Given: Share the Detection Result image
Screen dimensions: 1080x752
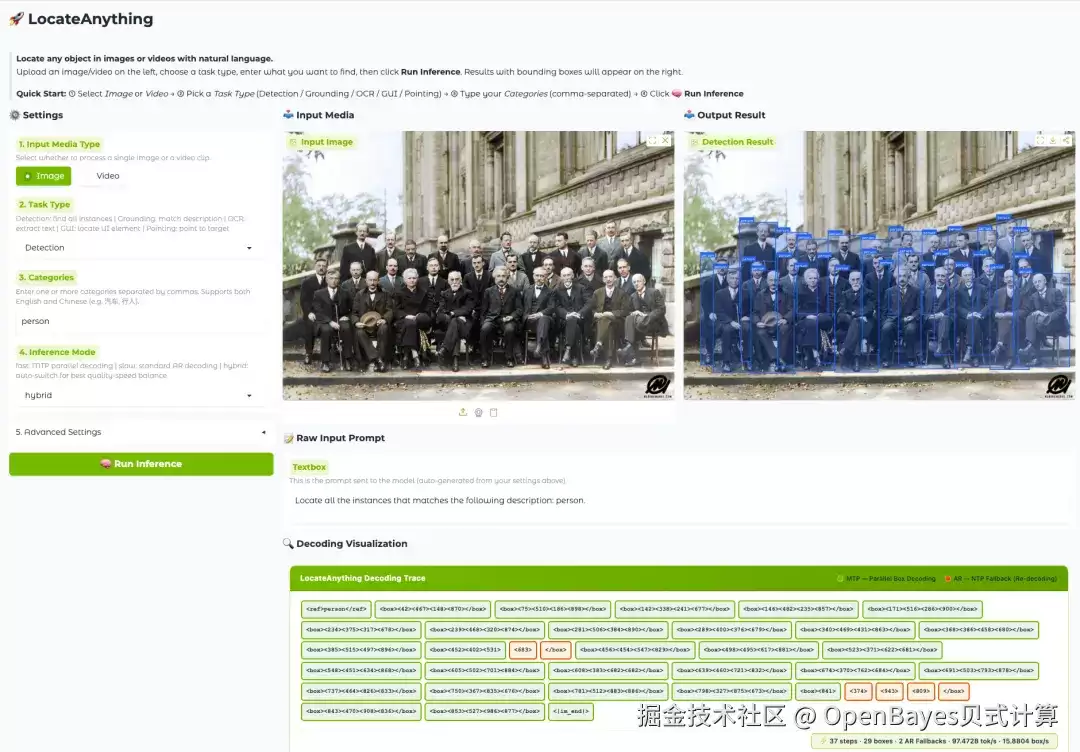Looking at the screenshot, I should (x=1066, y=140).
